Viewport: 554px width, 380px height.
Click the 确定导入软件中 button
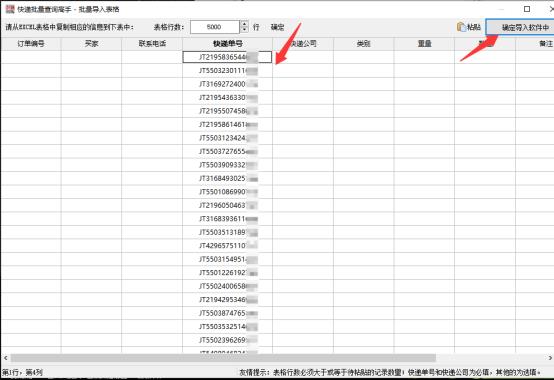coord(520,27)
